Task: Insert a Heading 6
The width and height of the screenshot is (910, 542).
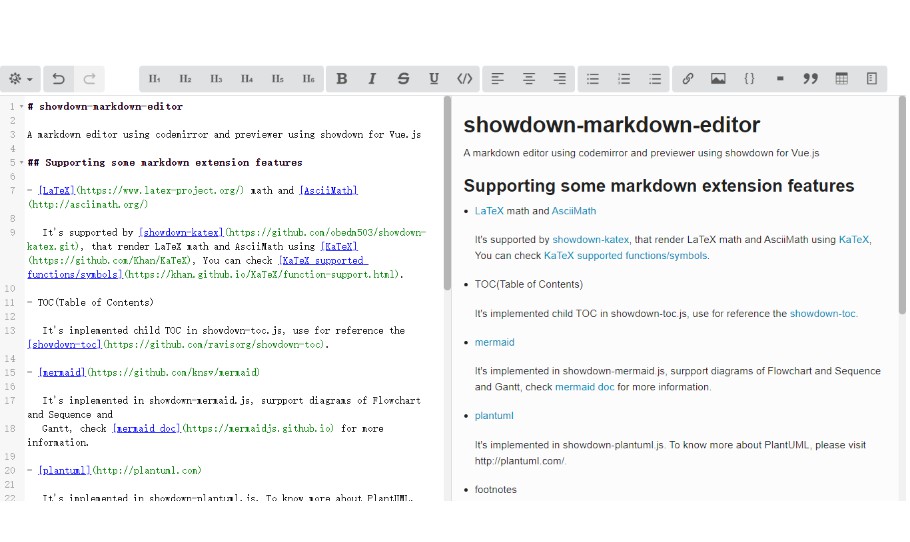Action: tap(308, 79)
